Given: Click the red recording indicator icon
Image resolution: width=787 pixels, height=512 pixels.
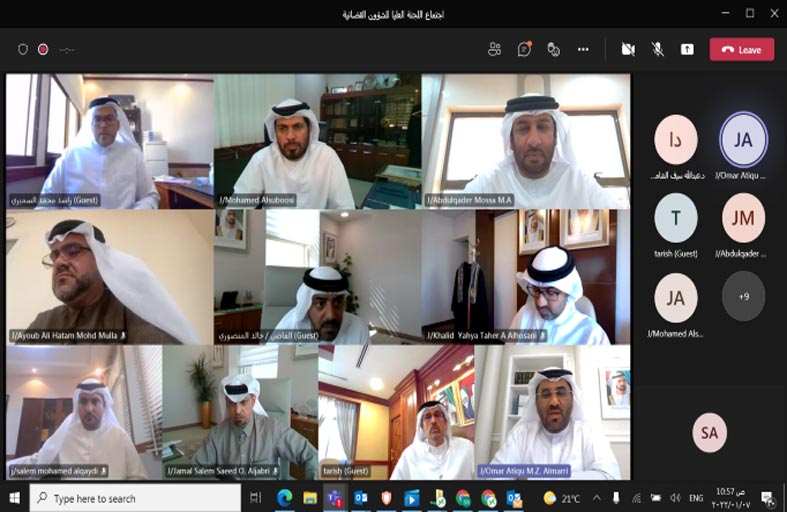Looking at the screenshot, I should 43,49.
